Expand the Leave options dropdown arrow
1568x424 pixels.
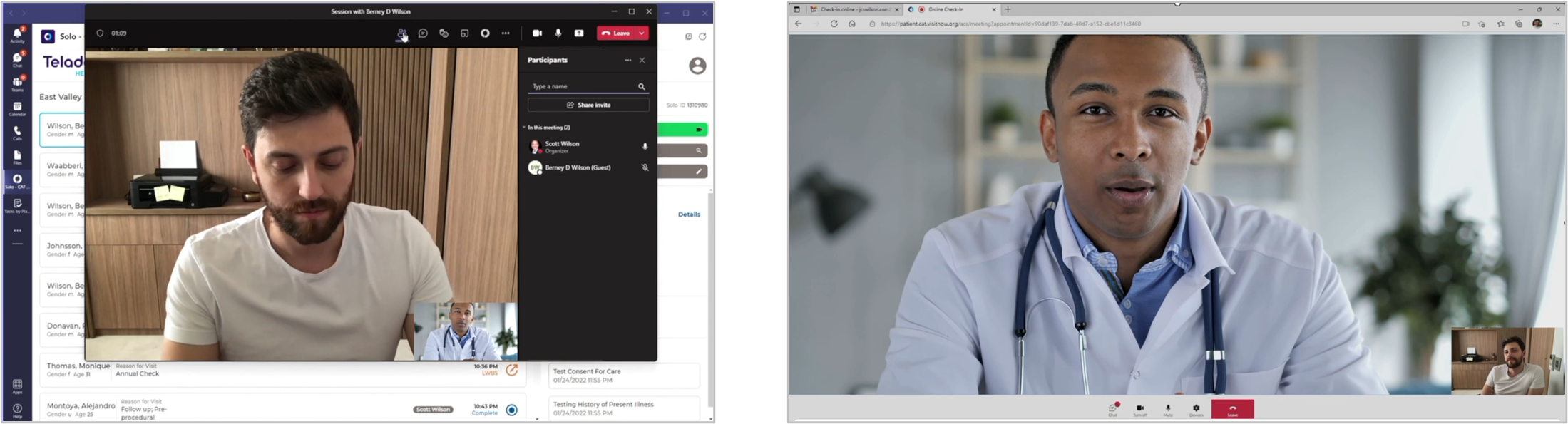click(642, 33)
